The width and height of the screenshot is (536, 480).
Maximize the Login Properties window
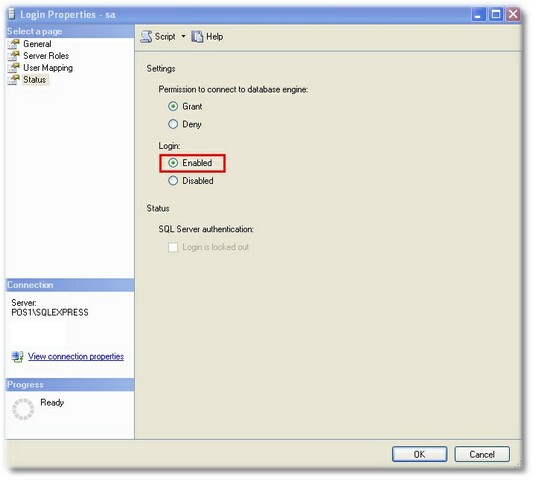coord(496,14)
